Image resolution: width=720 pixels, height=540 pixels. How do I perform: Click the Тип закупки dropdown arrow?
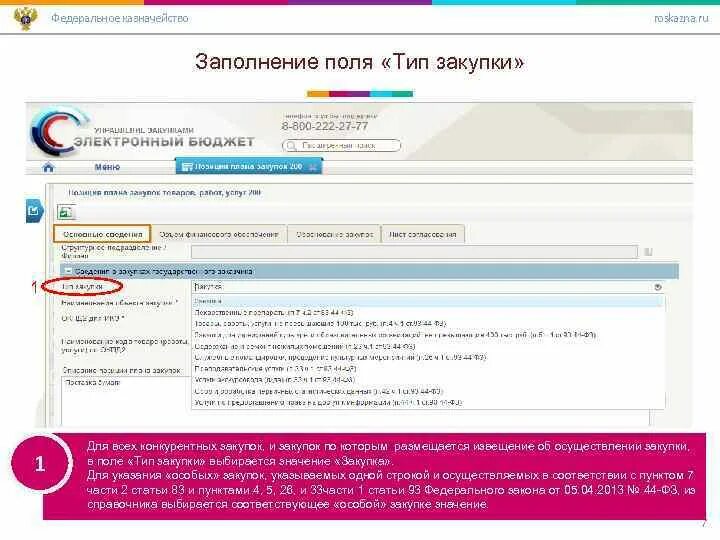(658, 287)
